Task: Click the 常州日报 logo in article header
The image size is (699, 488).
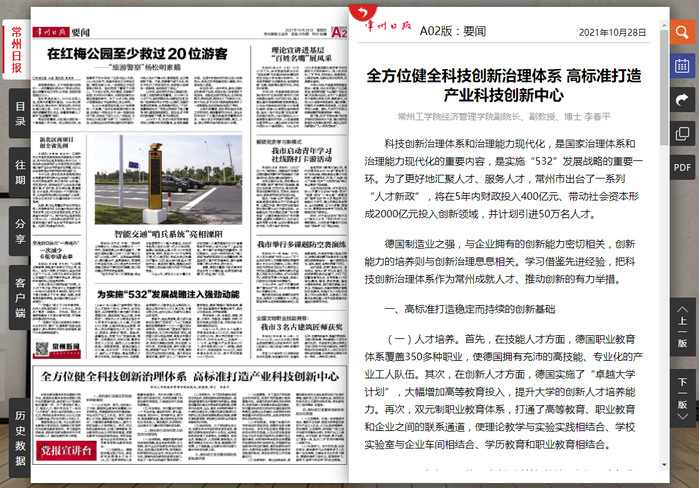Action: click(x=386, y=29)
